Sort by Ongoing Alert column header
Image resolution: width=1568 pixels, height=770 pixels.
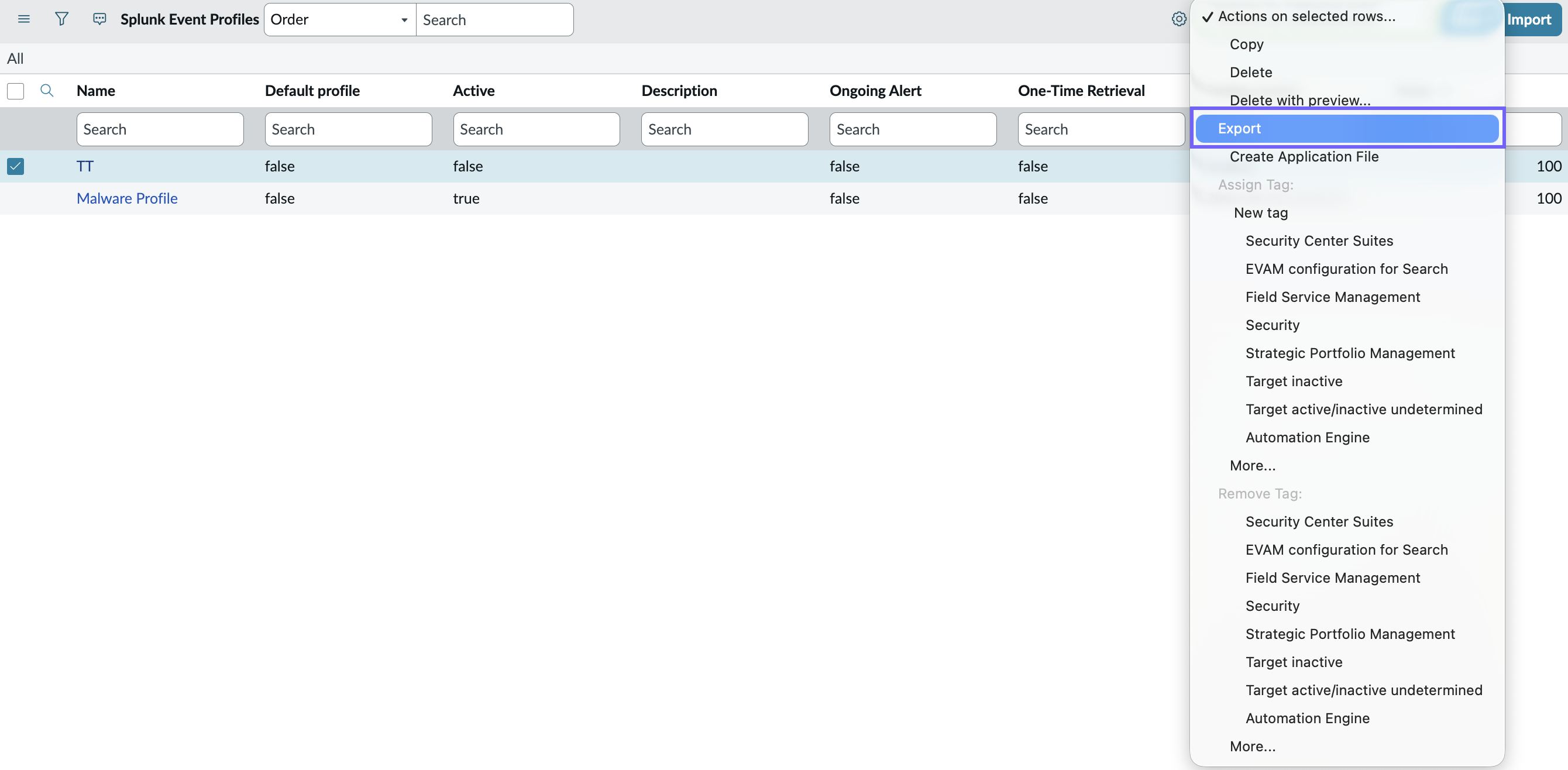(x=875, y=91)
